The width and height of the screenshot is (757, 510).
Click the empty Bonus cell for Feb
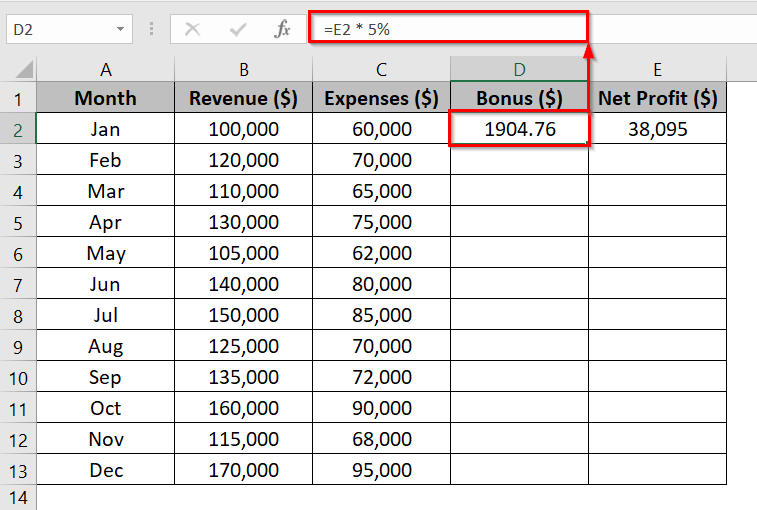(x=519, y=160)
